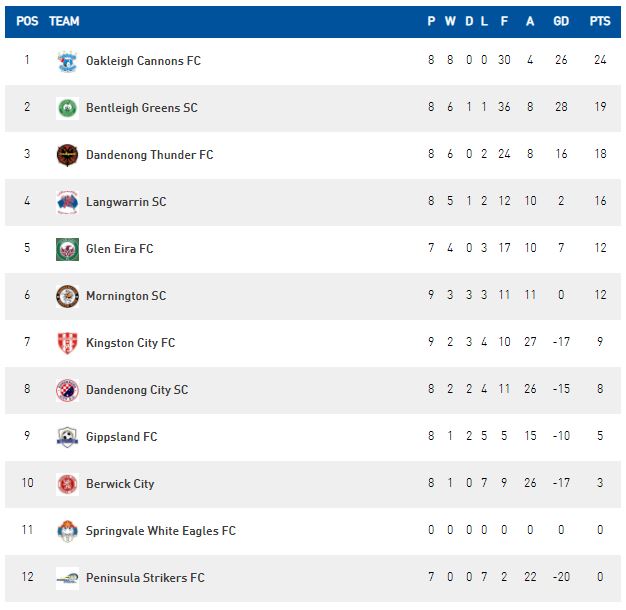This screenshot has height=610, width=626.
Task: Click the Springvale White Eagles FC logo
Action: [x=67, y=531]
